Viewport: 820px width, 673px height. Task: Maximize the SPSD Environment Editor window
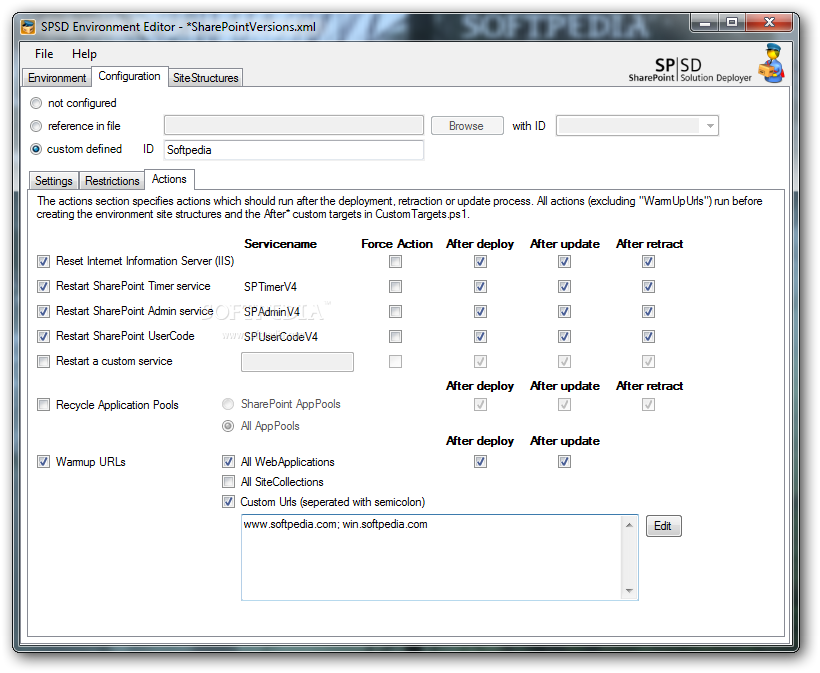pos(732,22)
